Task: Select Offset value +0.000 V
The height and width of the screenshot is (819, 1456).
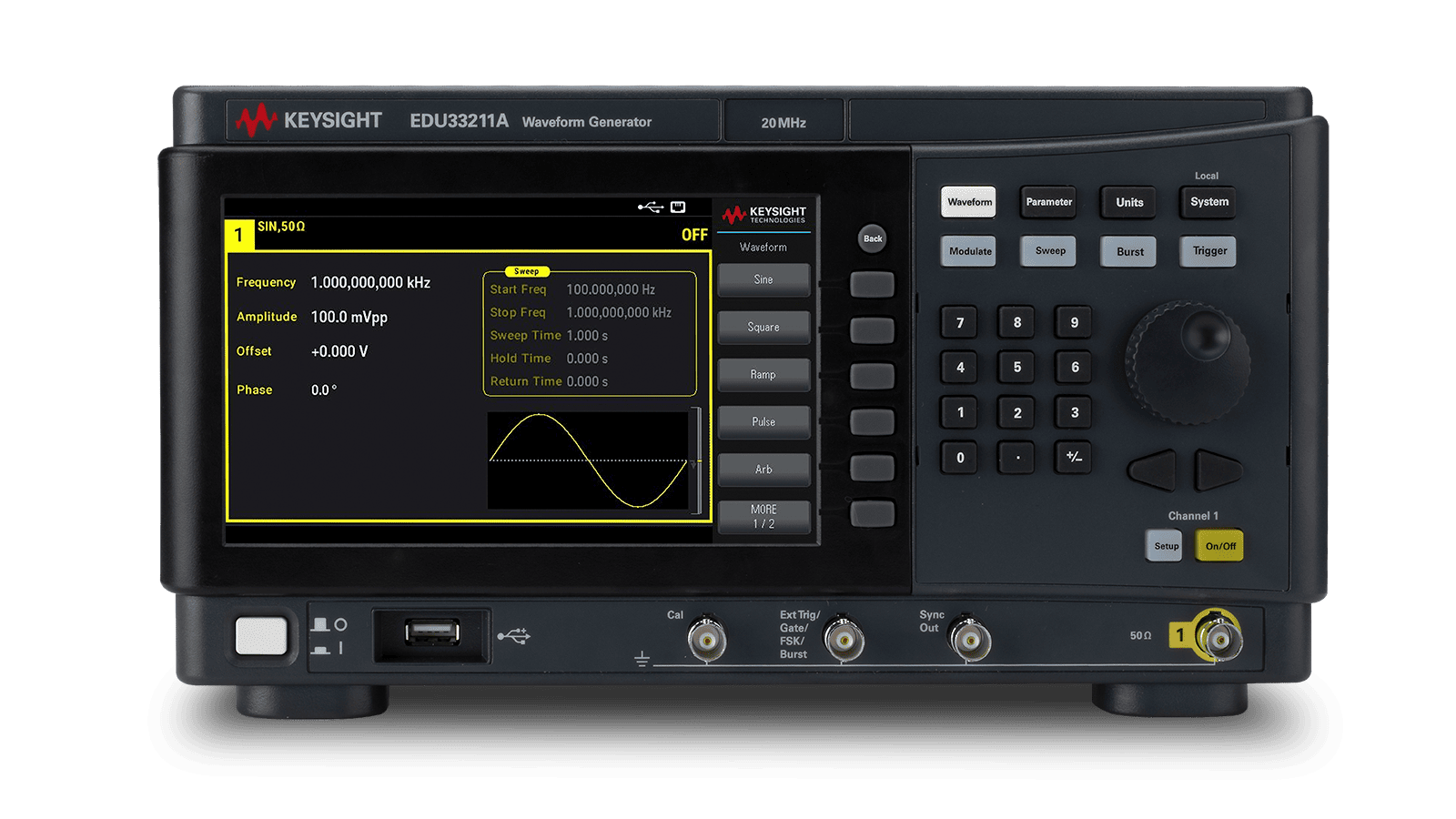Action: (x=339, y=351)
